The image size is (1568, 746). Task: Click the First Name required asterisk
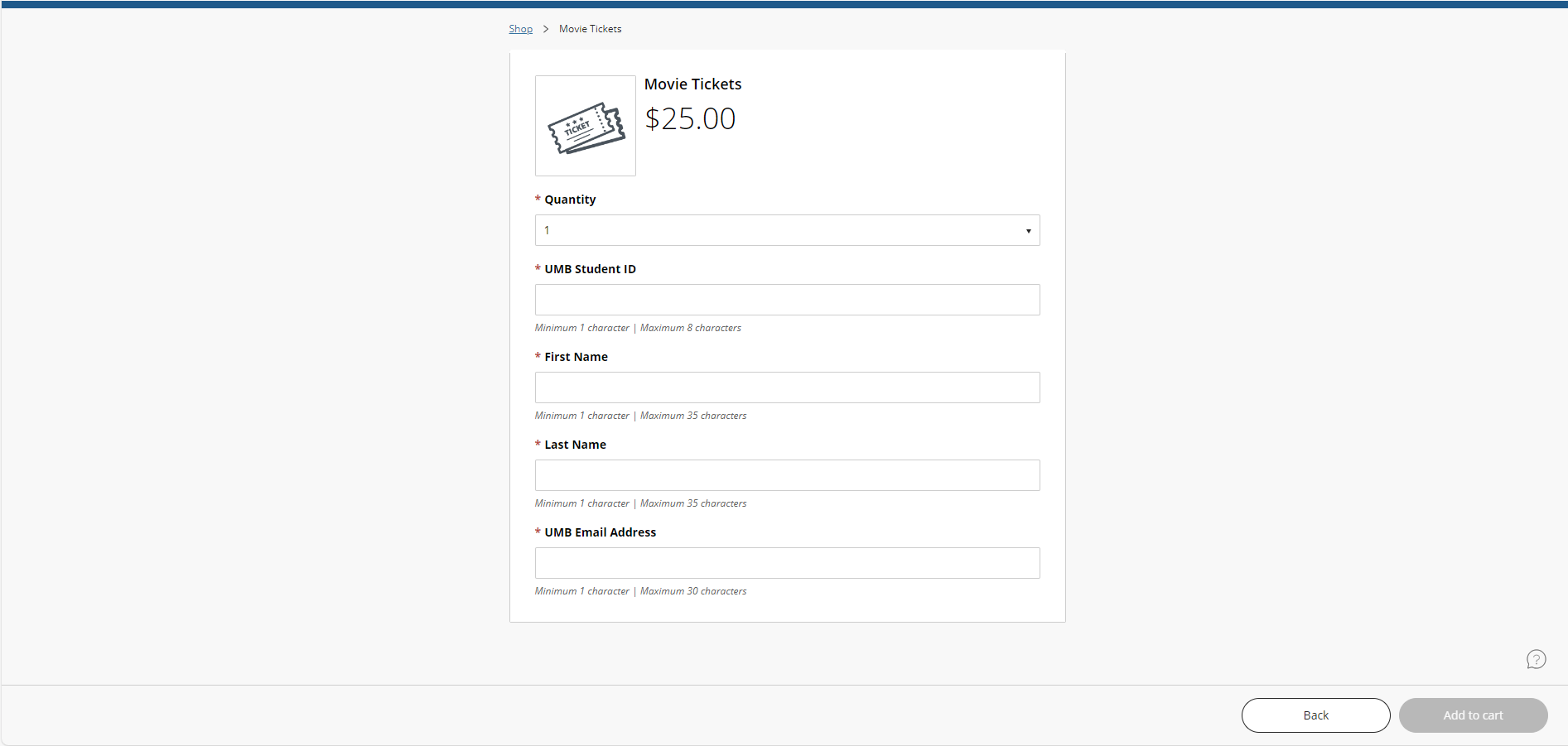coord(537,356)
